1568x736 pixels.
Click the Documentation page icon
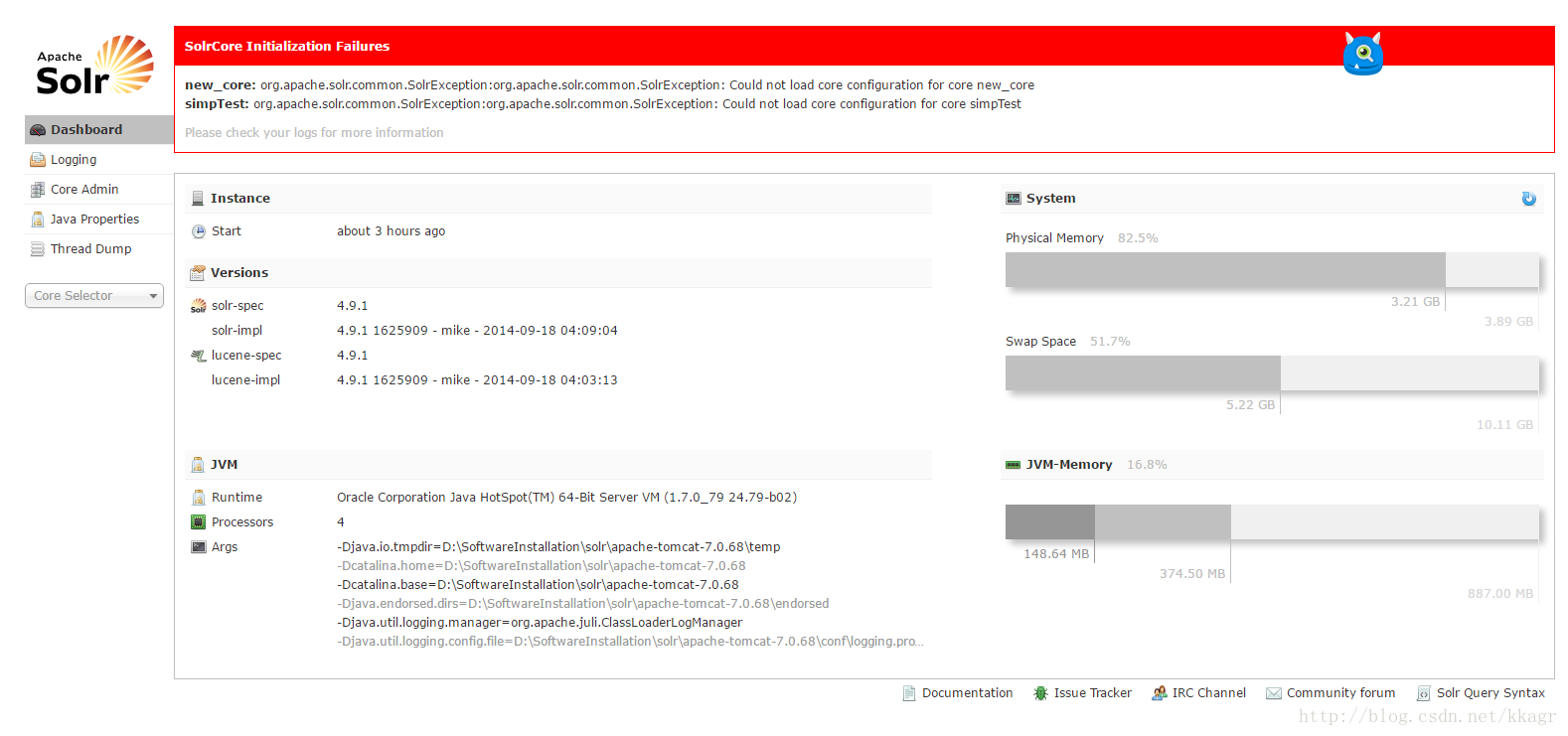point(909,693)
